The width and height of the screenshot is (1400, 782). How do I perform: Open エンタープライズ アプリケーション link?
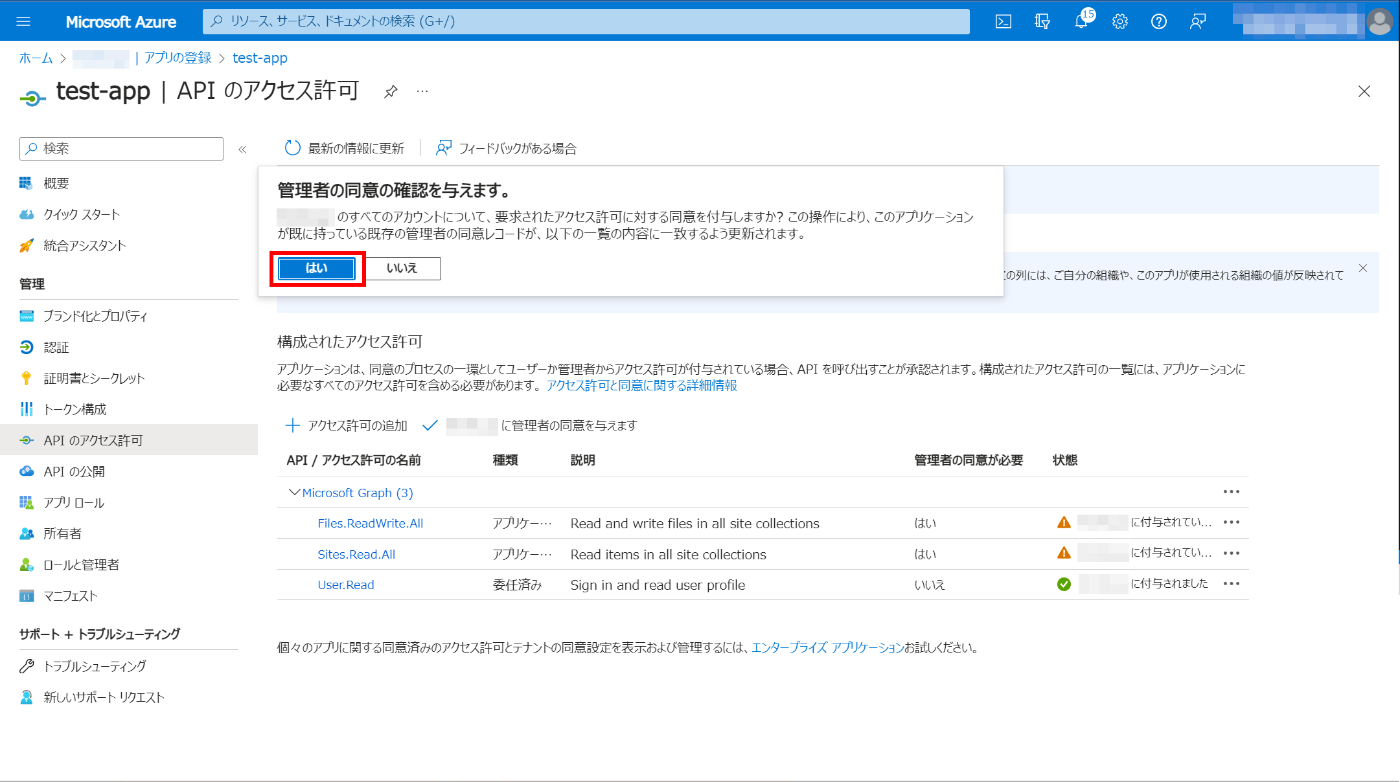coord(828,647)
